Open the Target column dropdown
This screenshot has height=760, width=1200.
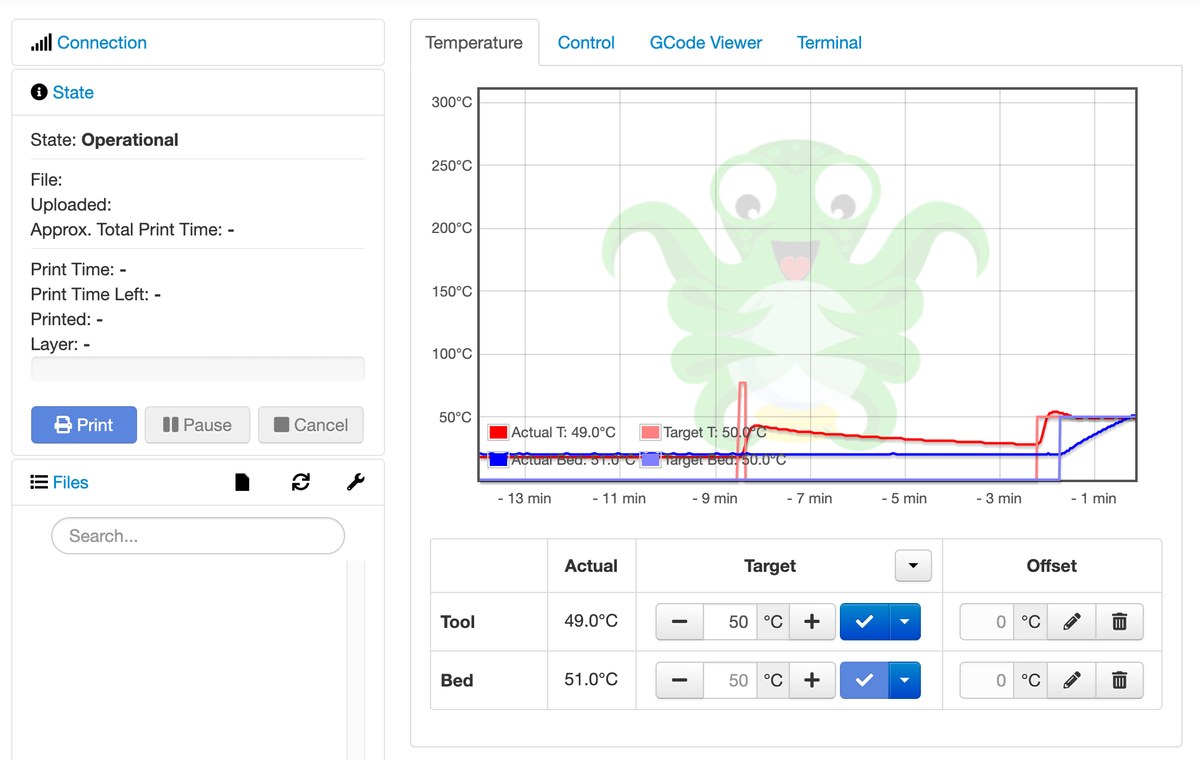[912, 565]
